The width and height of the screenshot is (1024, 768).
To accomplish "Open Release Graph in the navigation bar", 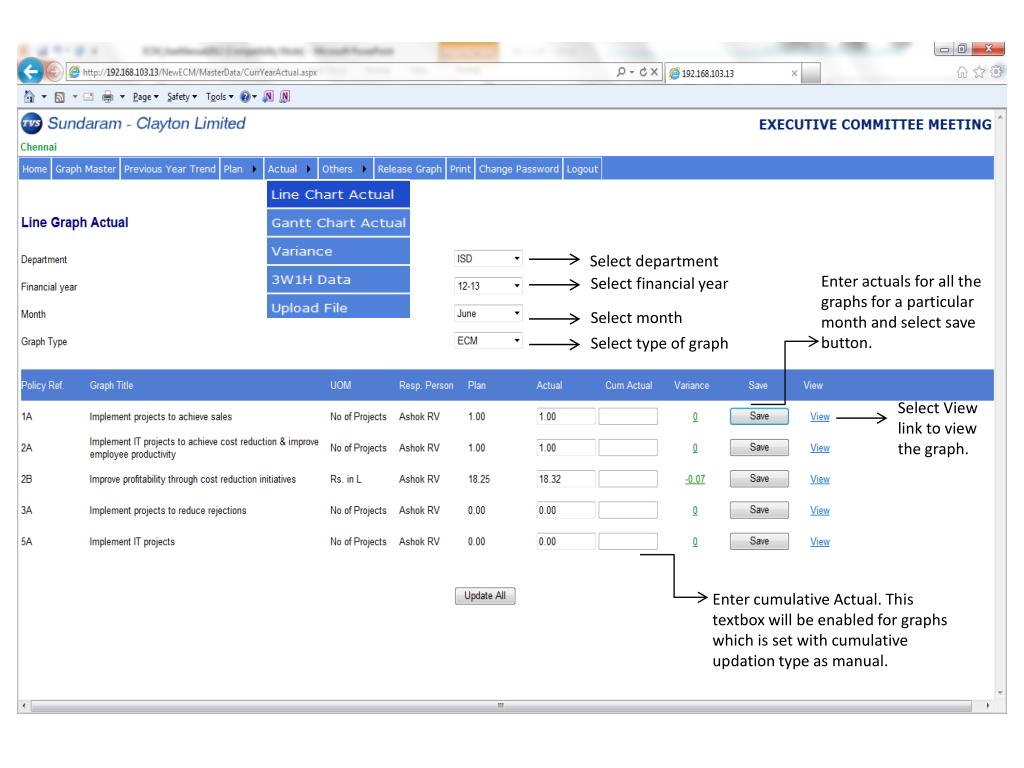I will (410, 168).
